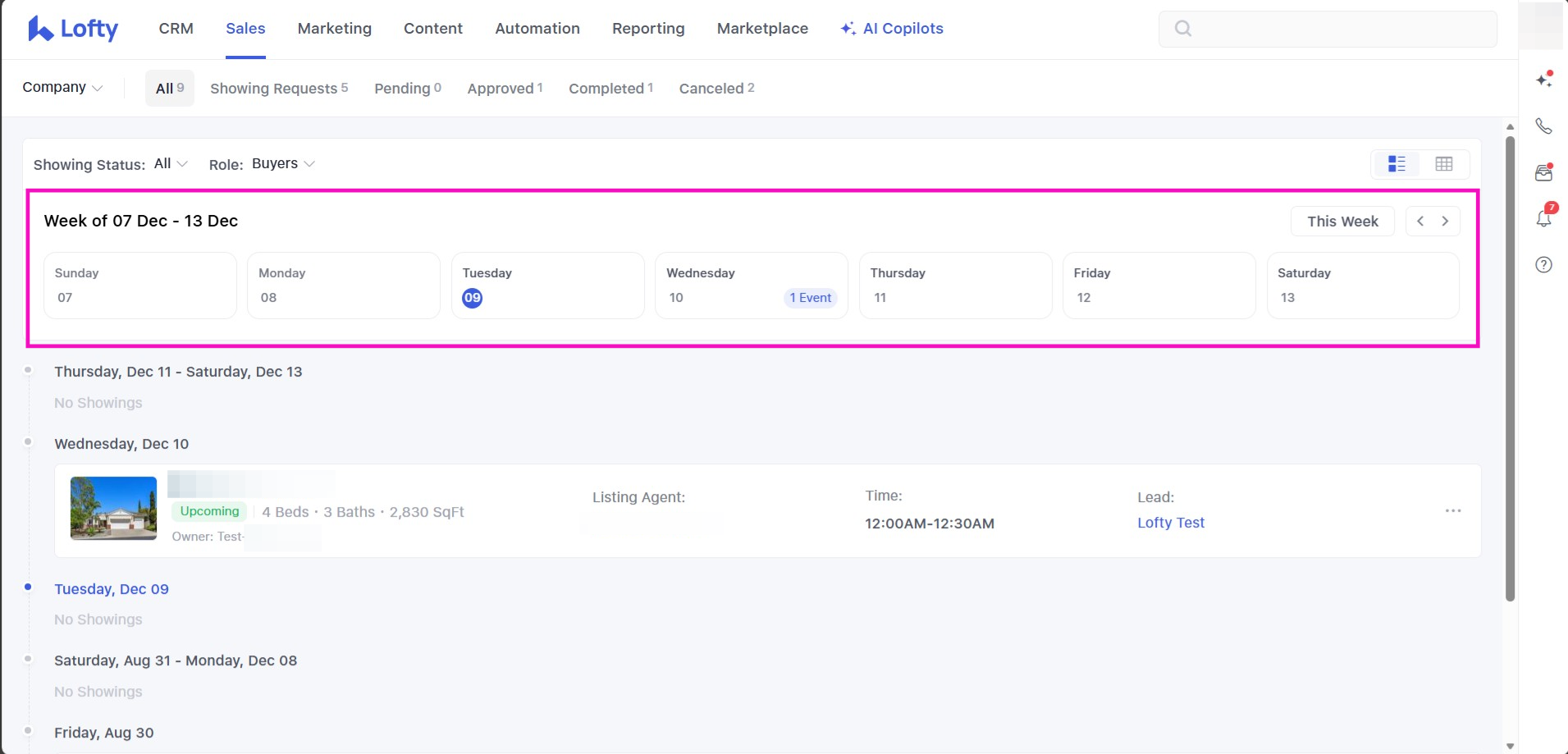Go to previous week arrow
This screenshot has width=1568, height=754.
1420,221
